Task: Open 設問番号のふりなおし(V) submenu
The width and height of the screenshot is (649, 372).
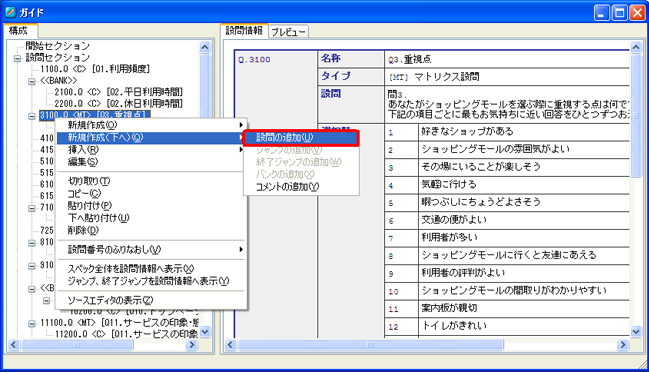Action: 151,250
